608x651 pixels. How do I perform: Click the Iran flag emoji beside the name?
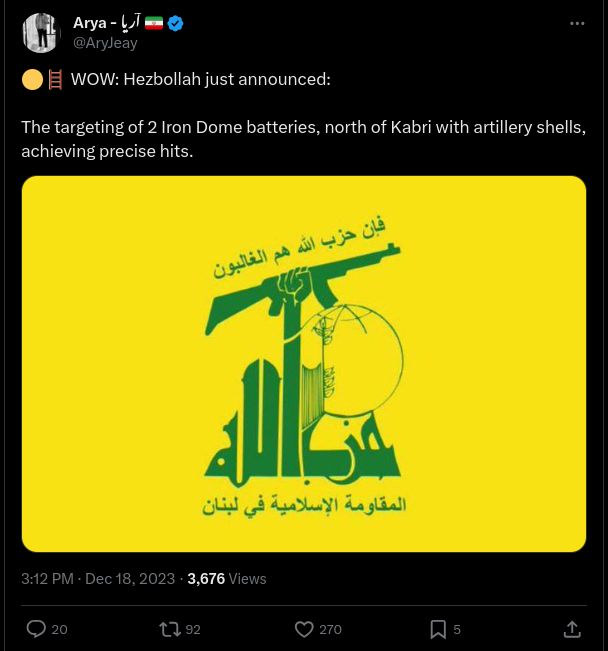tap(153, 23)
